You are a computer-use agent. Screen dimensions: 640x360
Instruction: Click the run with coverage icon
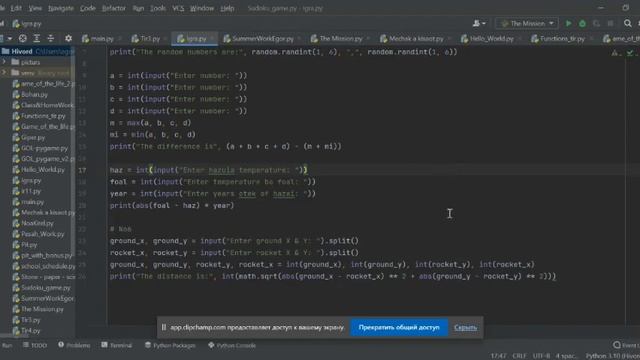click(x=596, y=24)
